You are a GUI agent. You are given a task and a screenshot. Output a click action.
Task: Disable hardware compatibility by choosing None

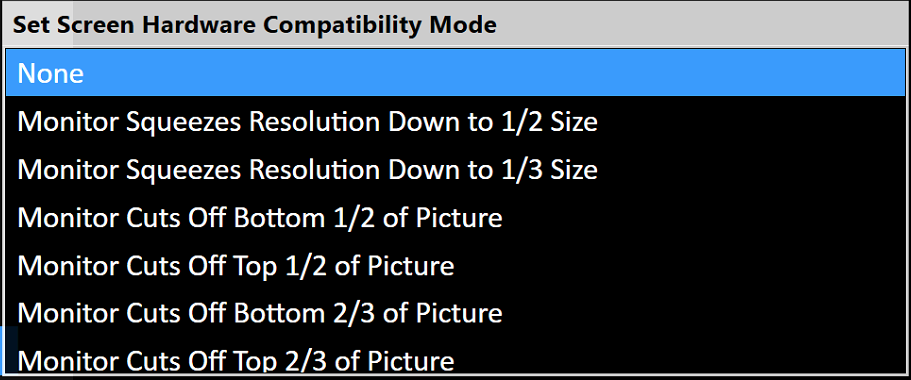click(456, 73)
